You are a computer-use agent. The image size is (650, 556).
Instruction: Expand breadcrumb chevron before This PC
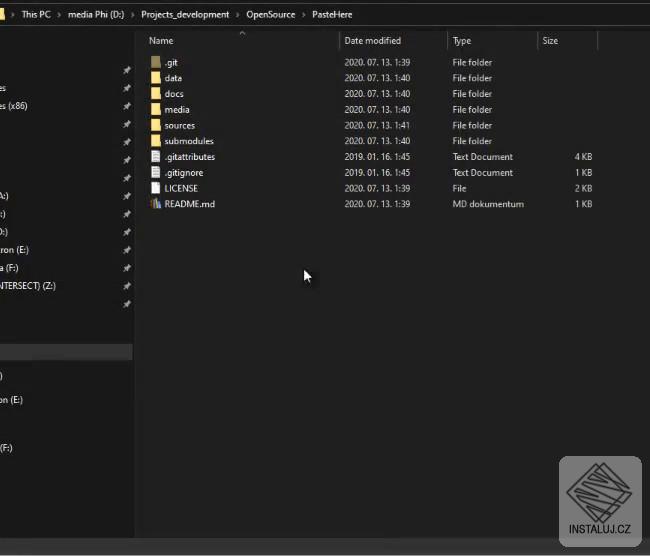(x=13, y=15)
